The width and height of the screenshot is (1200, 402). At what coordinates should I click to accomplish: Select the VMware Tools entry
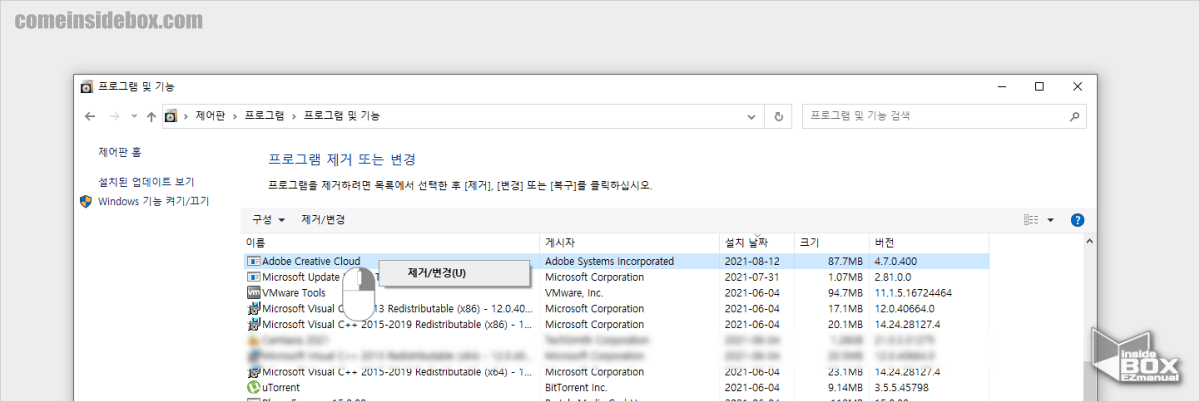[x=293, y=293]
